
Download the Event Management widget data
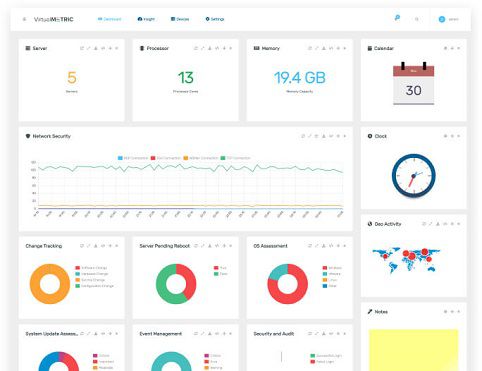pos(210,334)
